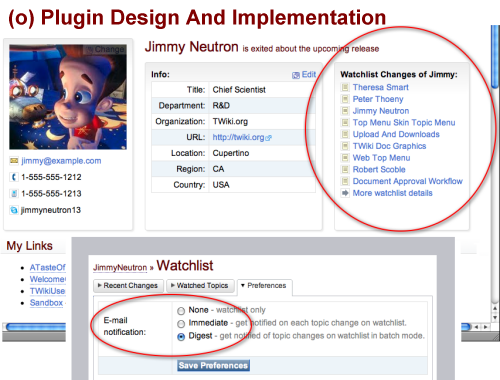Select None email notification option
The width and height of the screenshot is (500, 380).
[x=181, y=311]
